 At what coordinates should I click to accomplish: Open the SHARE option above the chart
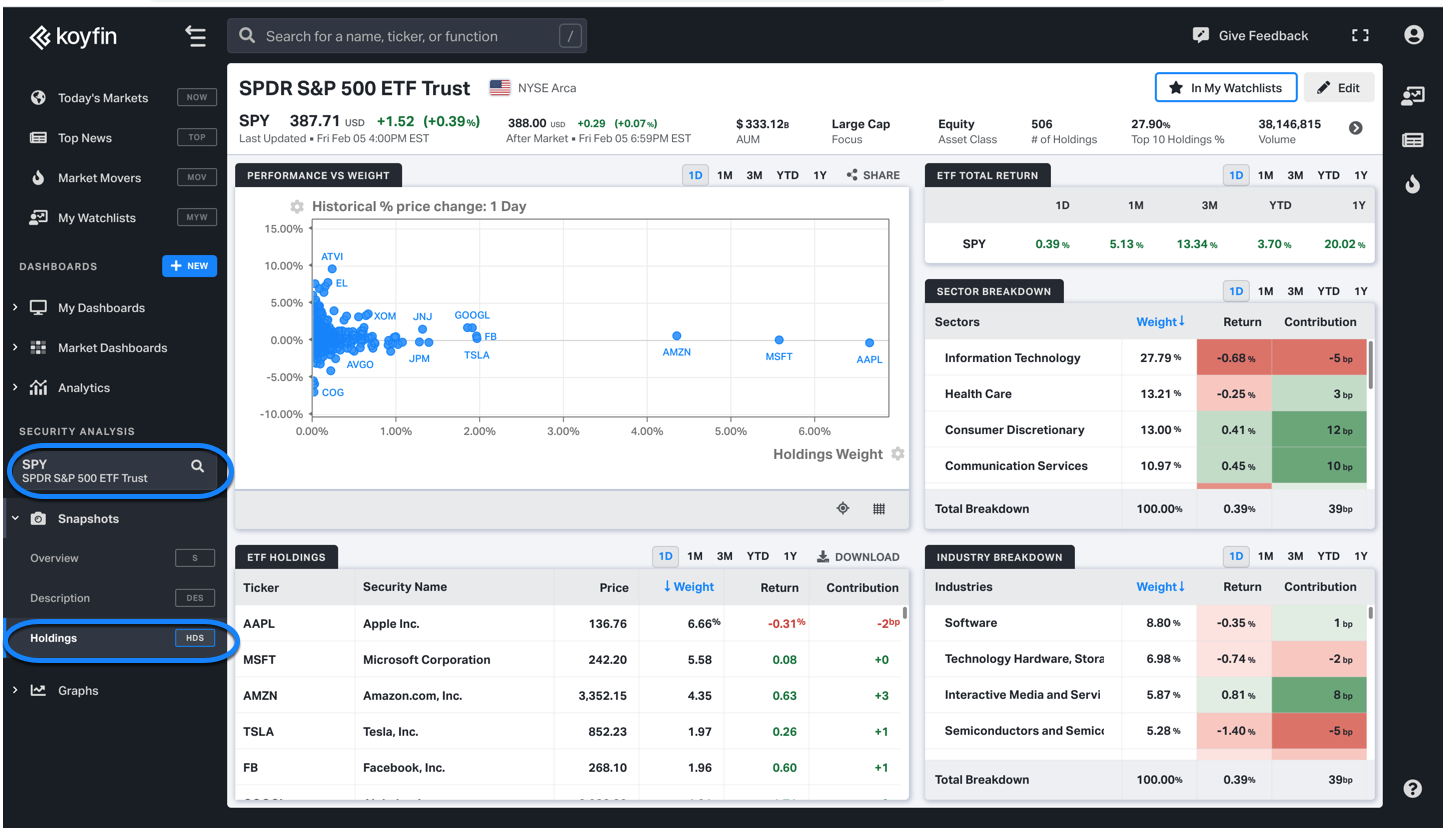[873, 175]
